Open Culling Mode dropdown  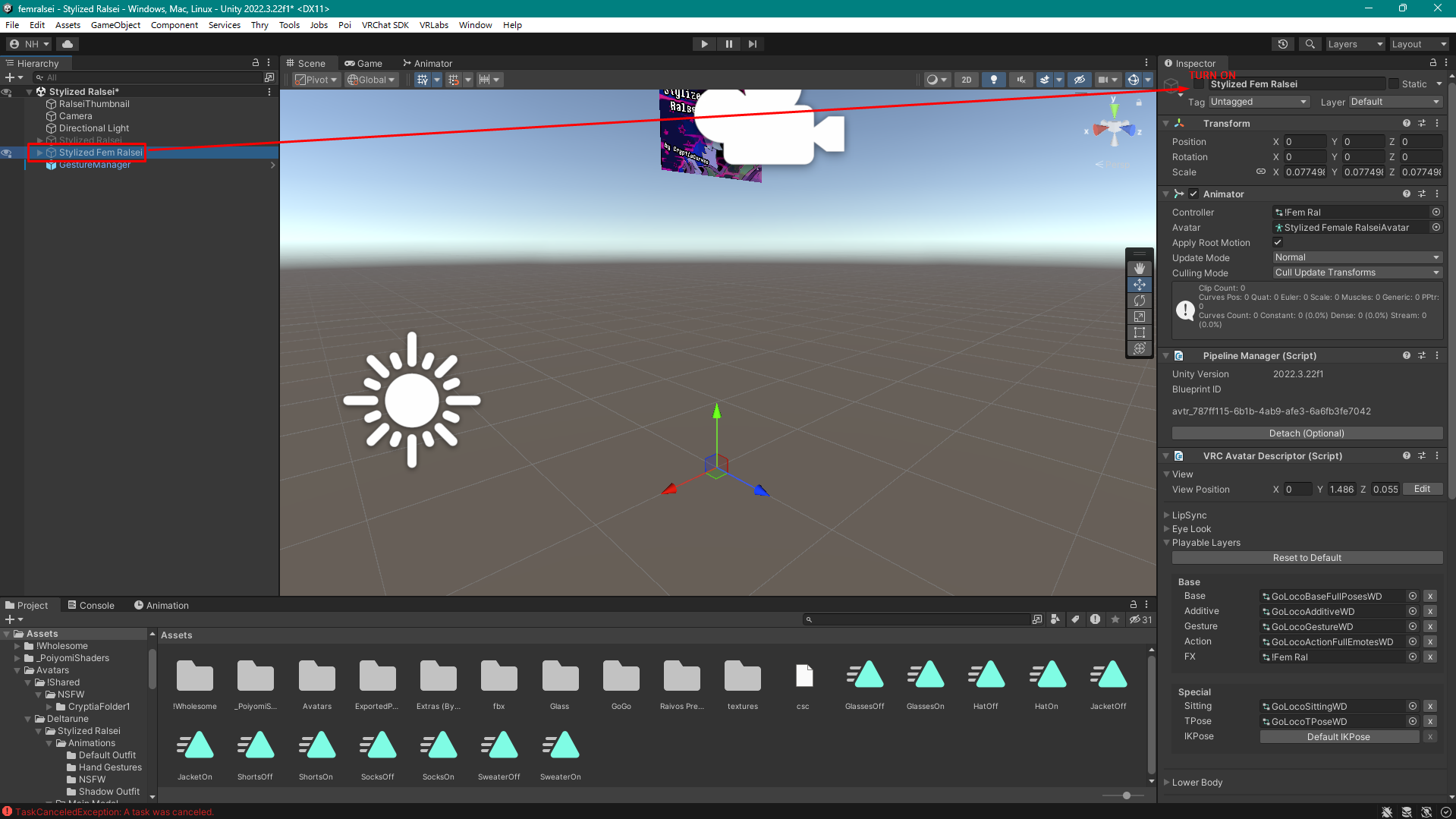[1357, 272]
